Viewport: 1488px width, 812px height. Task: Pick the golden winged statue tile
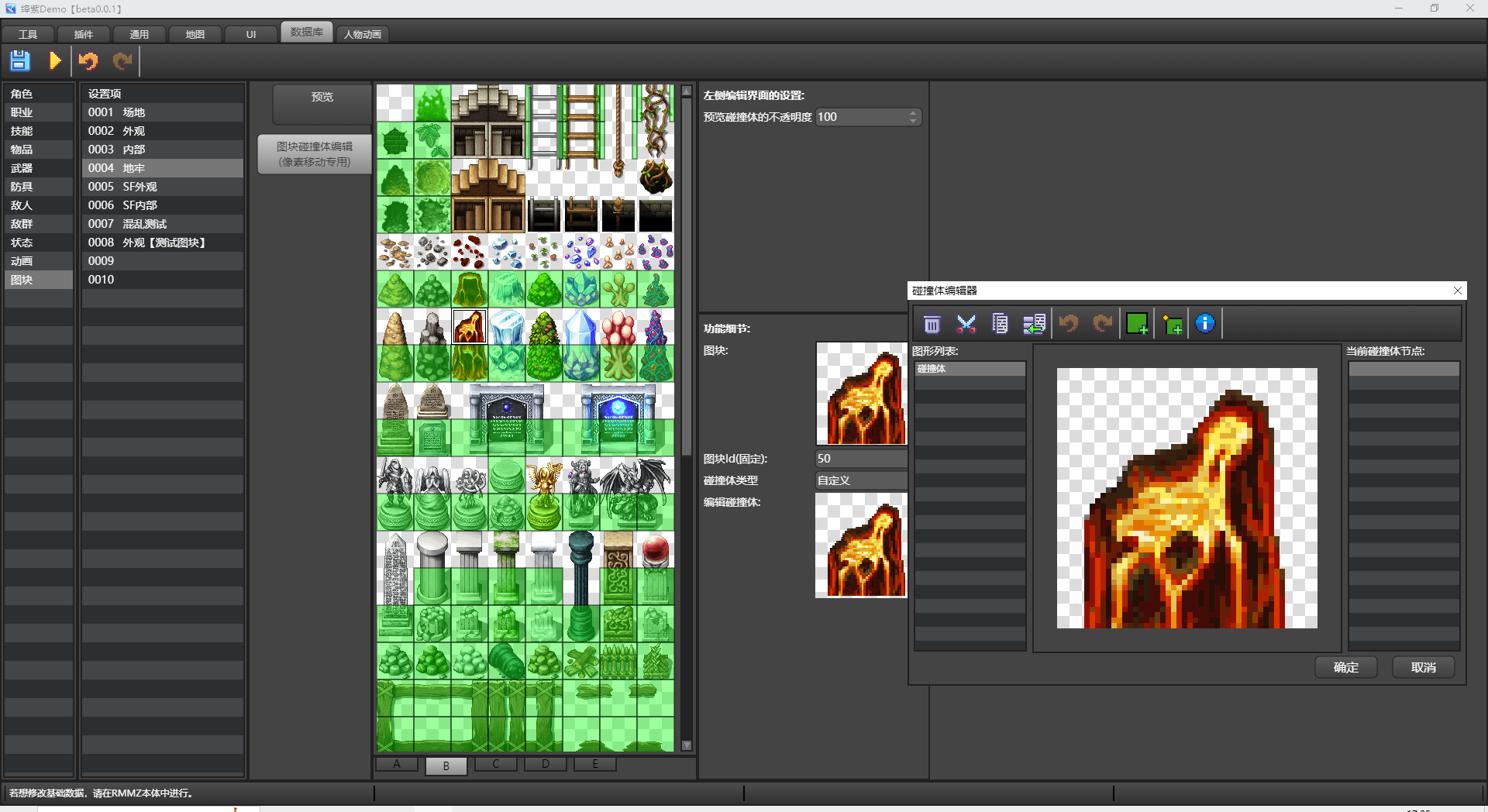click(x=544, y=476)
